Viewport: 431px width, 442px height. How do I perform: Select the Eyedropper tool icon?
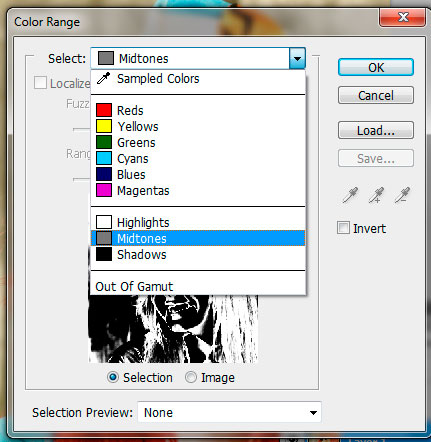[350, 195]
